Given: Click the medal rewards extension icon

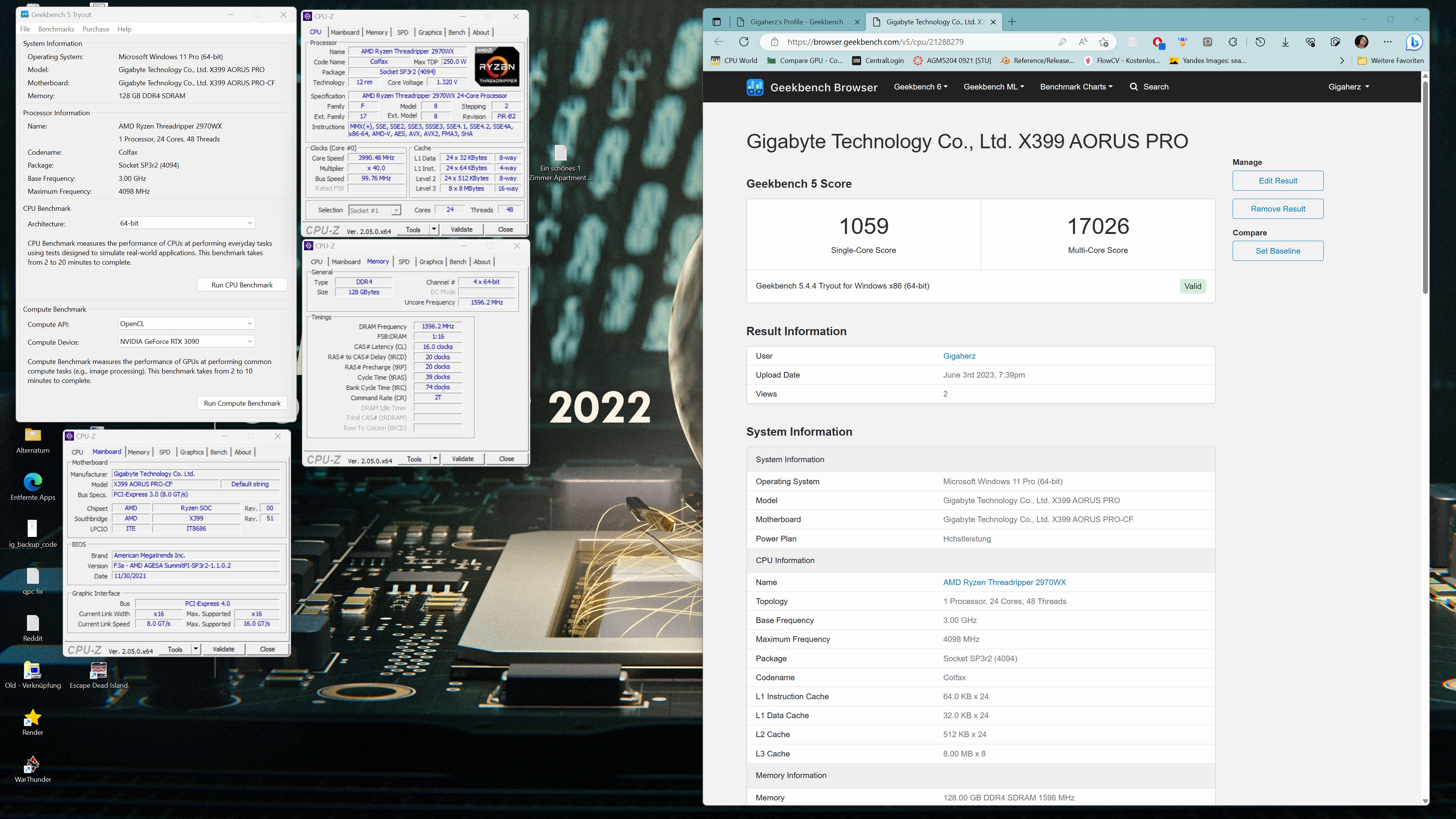Looking at the screenshot, I should click(1183, 42).
